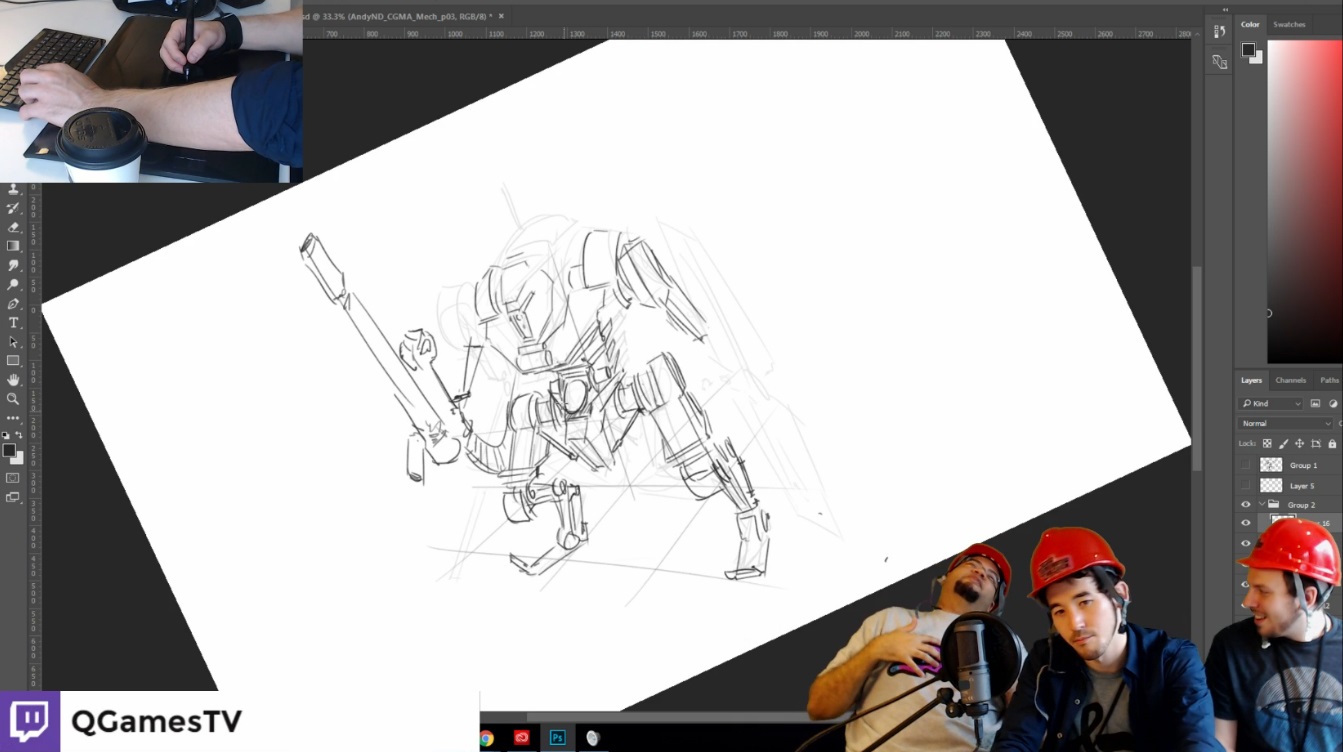Hide Group 2 with its eye icon
The image size is (1343, 752).
(x=1245, y=505)
